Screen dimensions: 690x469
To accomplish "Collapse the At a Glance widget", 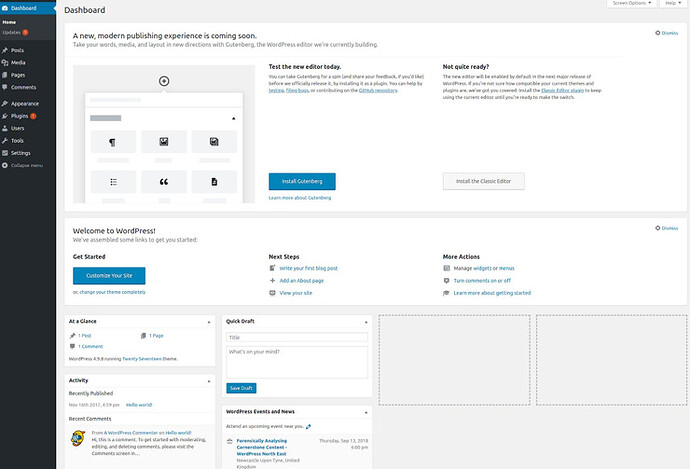I will coord(209,322).
